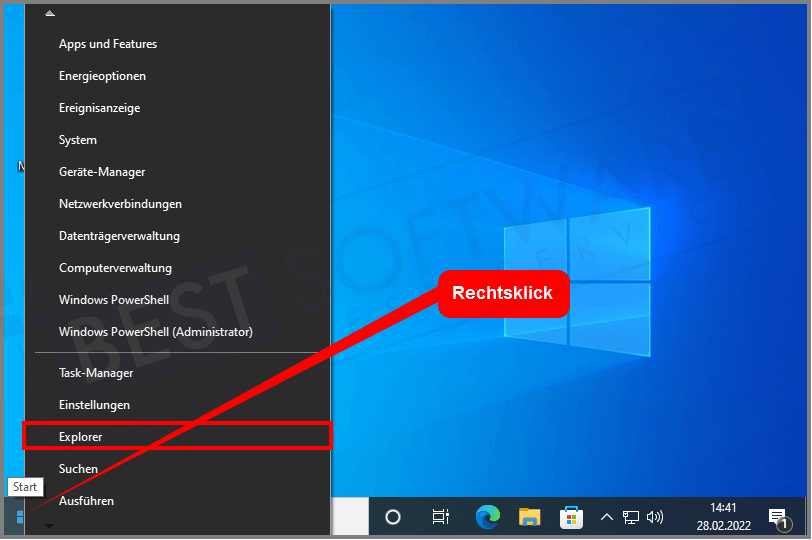
Task: Click the volume speaker icon
Action: (x=655, y=517)
